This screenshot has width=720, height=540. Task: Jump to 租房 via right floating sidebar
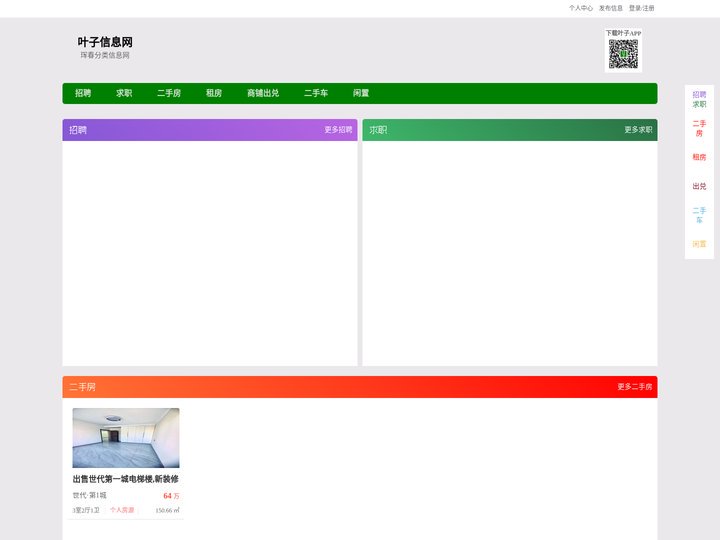(x=699, y=157)
